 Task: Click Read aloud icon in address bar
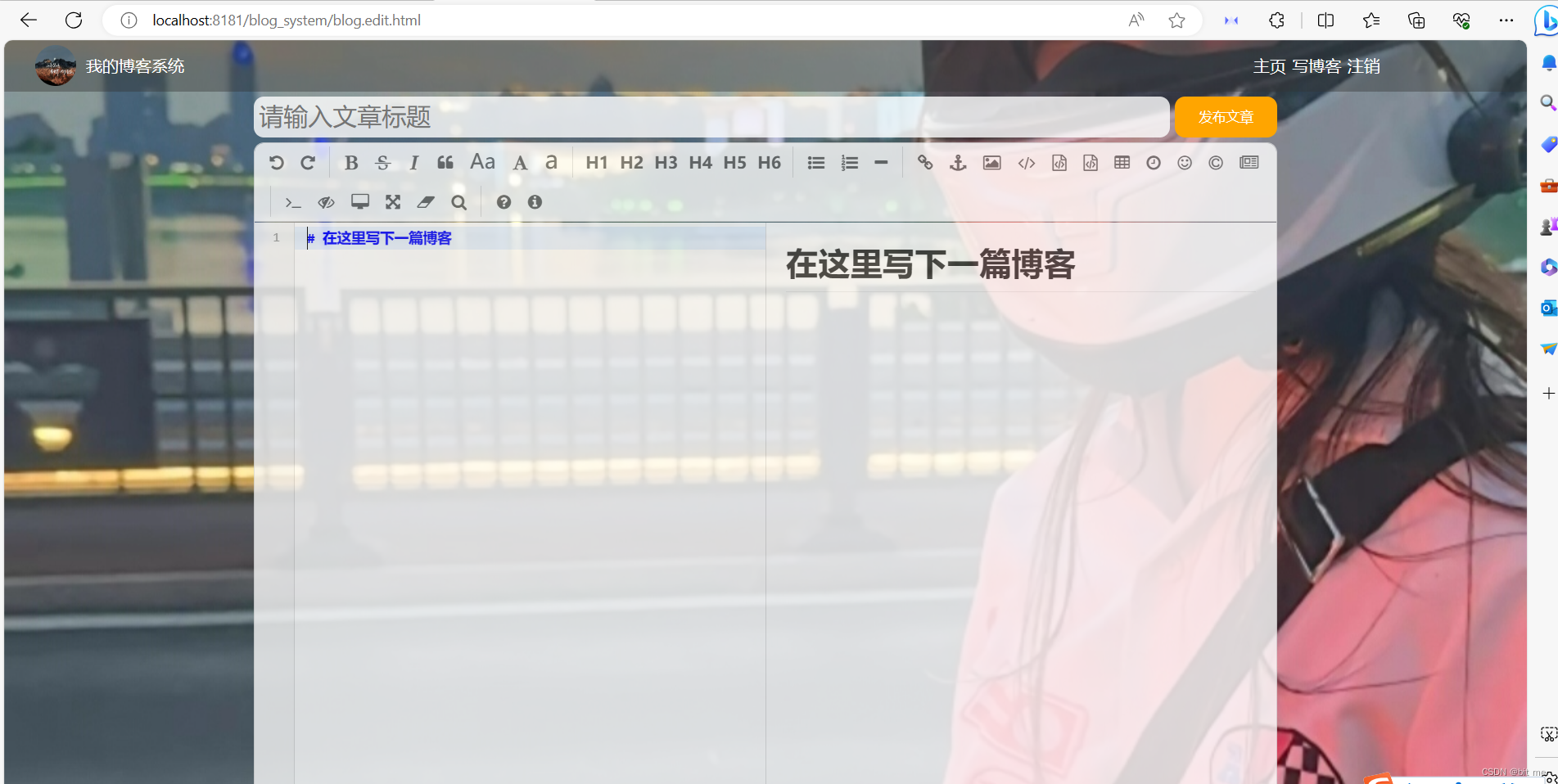(1136, 20)
